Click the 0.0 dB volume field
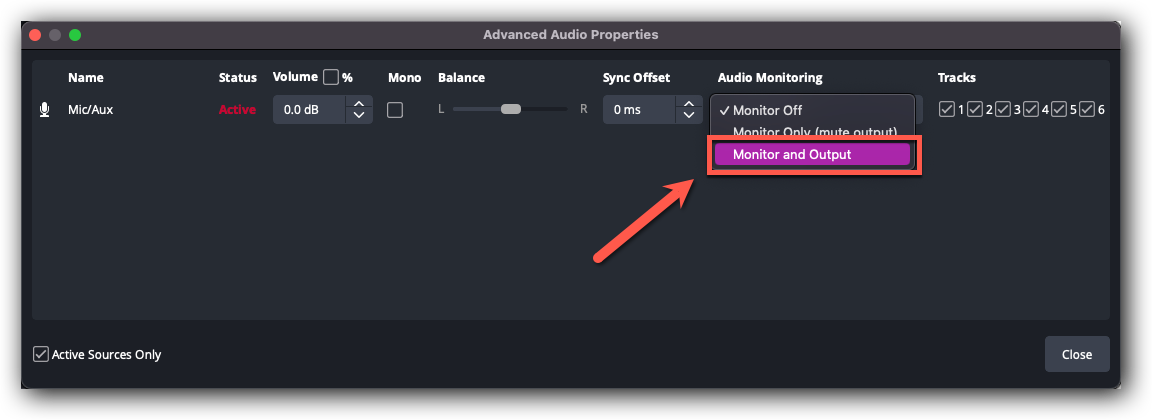1152x420 pixels. 308,110
